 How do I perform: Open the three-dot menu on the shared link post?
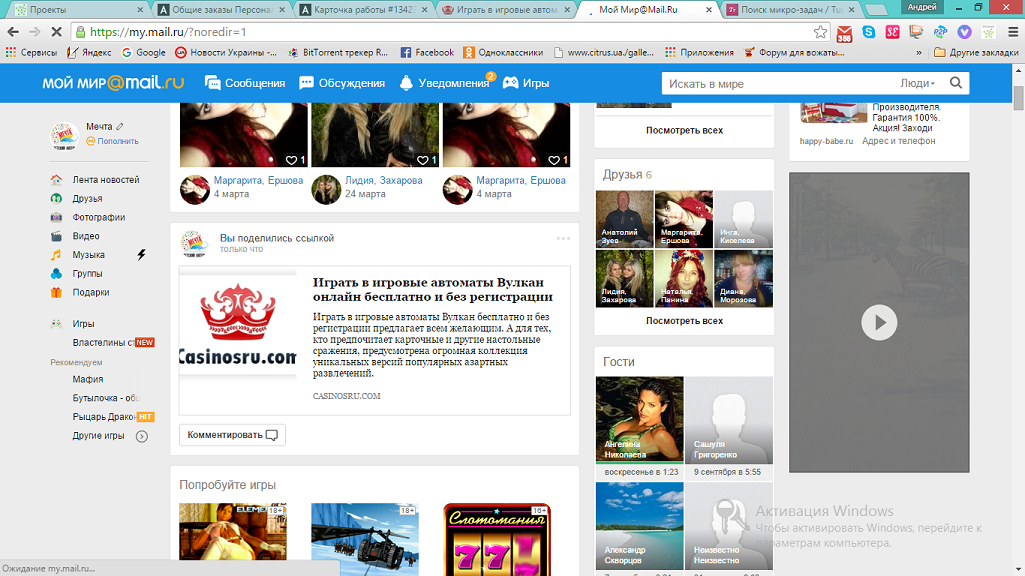pos(563,239)
